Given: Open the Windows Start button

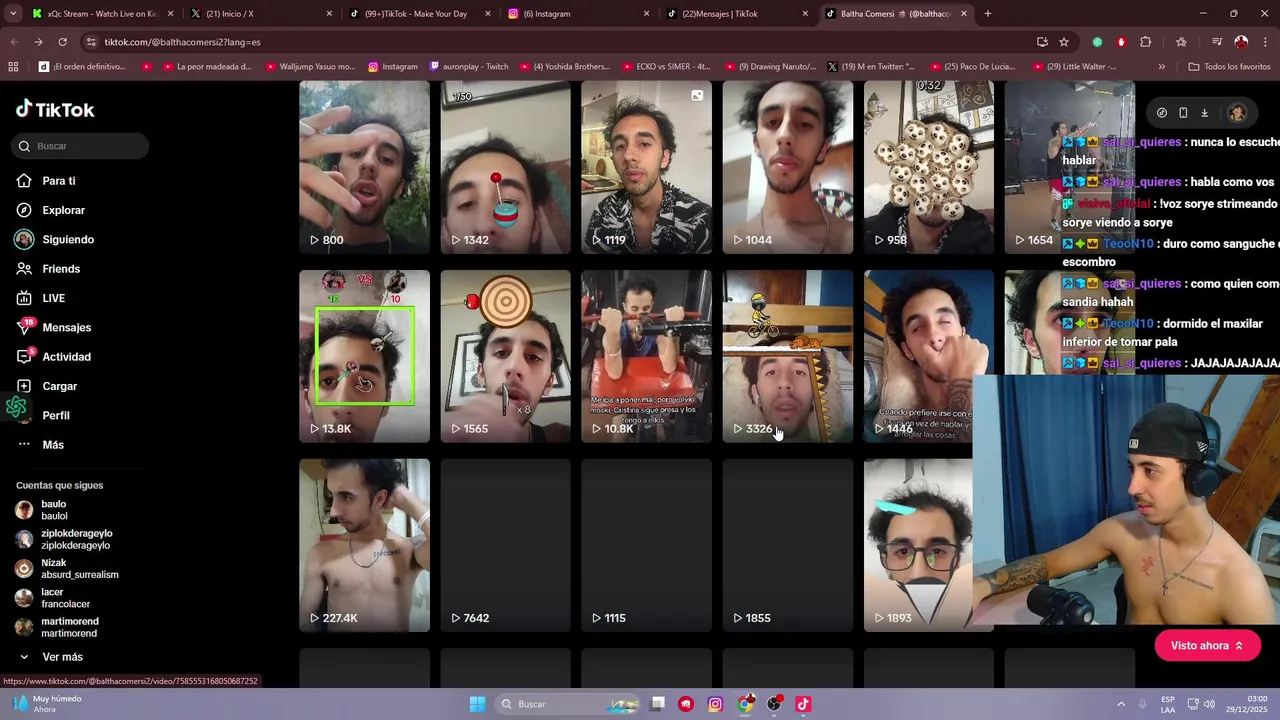Looking at the screenshot, I should pyautogui.click(x=477, y=704).
